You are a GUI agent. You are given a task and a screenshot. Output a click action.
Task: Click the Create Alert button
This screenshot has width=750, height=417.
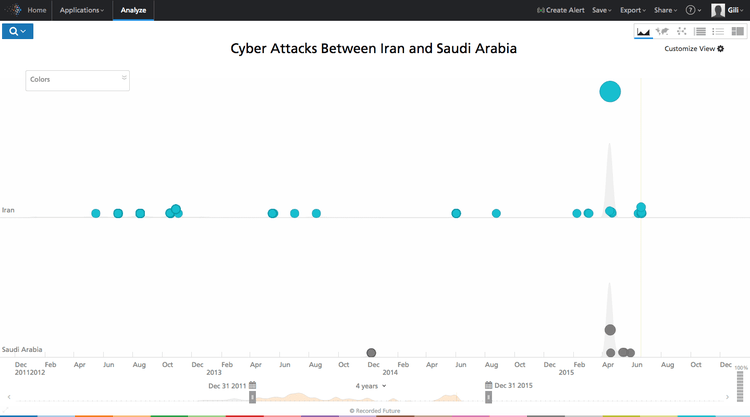click(x=561, y=10)
